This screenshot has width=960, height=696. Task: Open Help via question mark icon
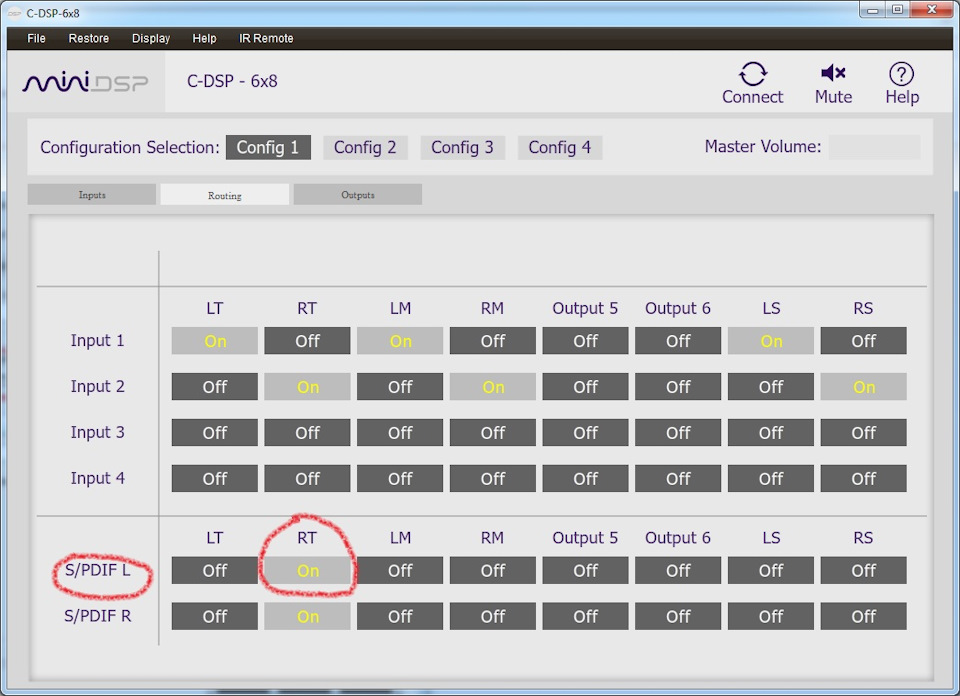pyautogui.click(x=901, y=74)
